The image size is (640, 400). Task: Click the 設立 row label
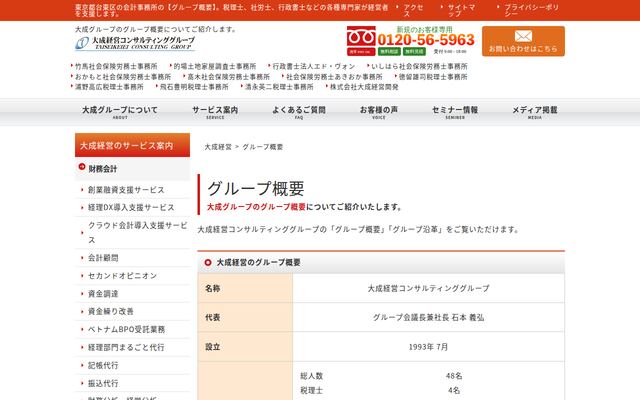tap(245, 347)
